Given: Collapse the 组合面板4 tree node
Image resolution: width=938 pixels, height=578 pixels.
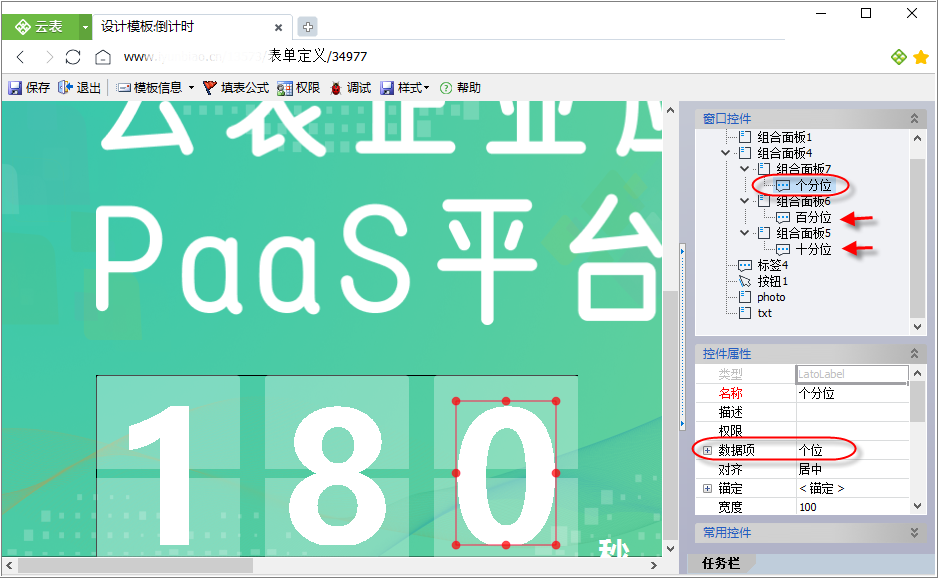Looking at the screenshot, I should tap(726, 153).
